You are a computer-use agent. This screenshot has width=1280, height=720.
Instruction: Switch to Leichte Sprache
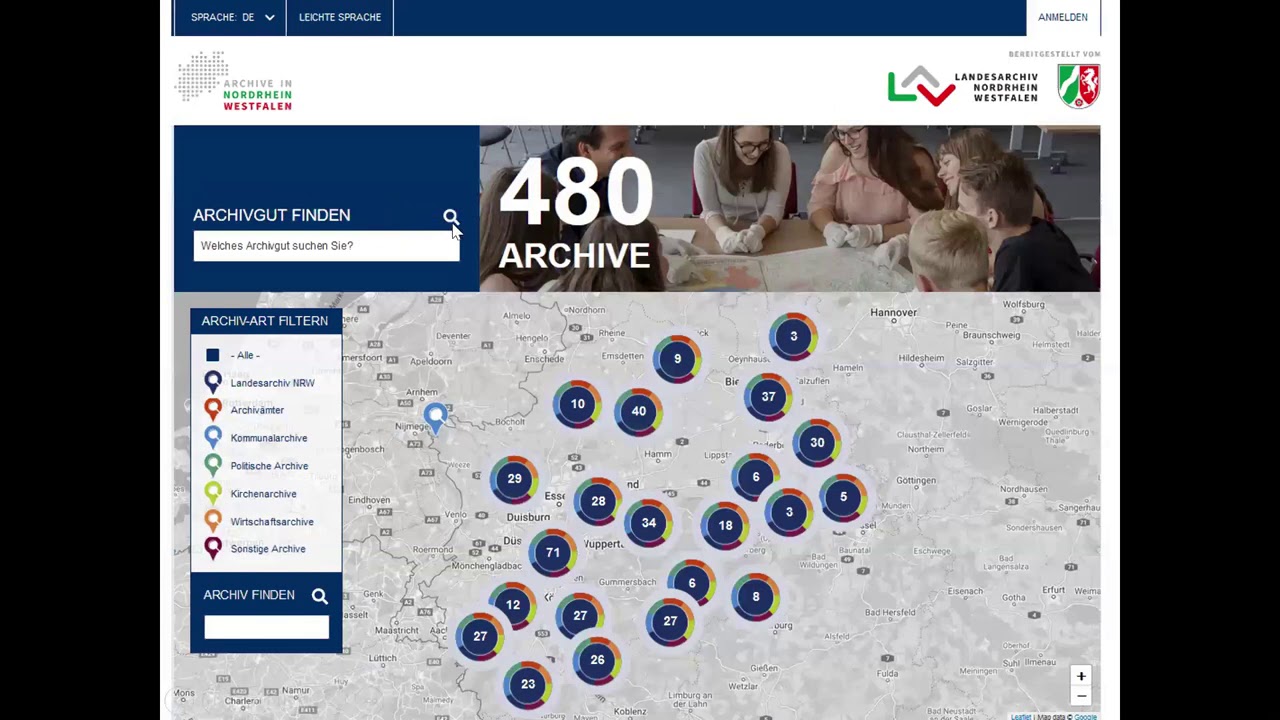coord(340,17)
